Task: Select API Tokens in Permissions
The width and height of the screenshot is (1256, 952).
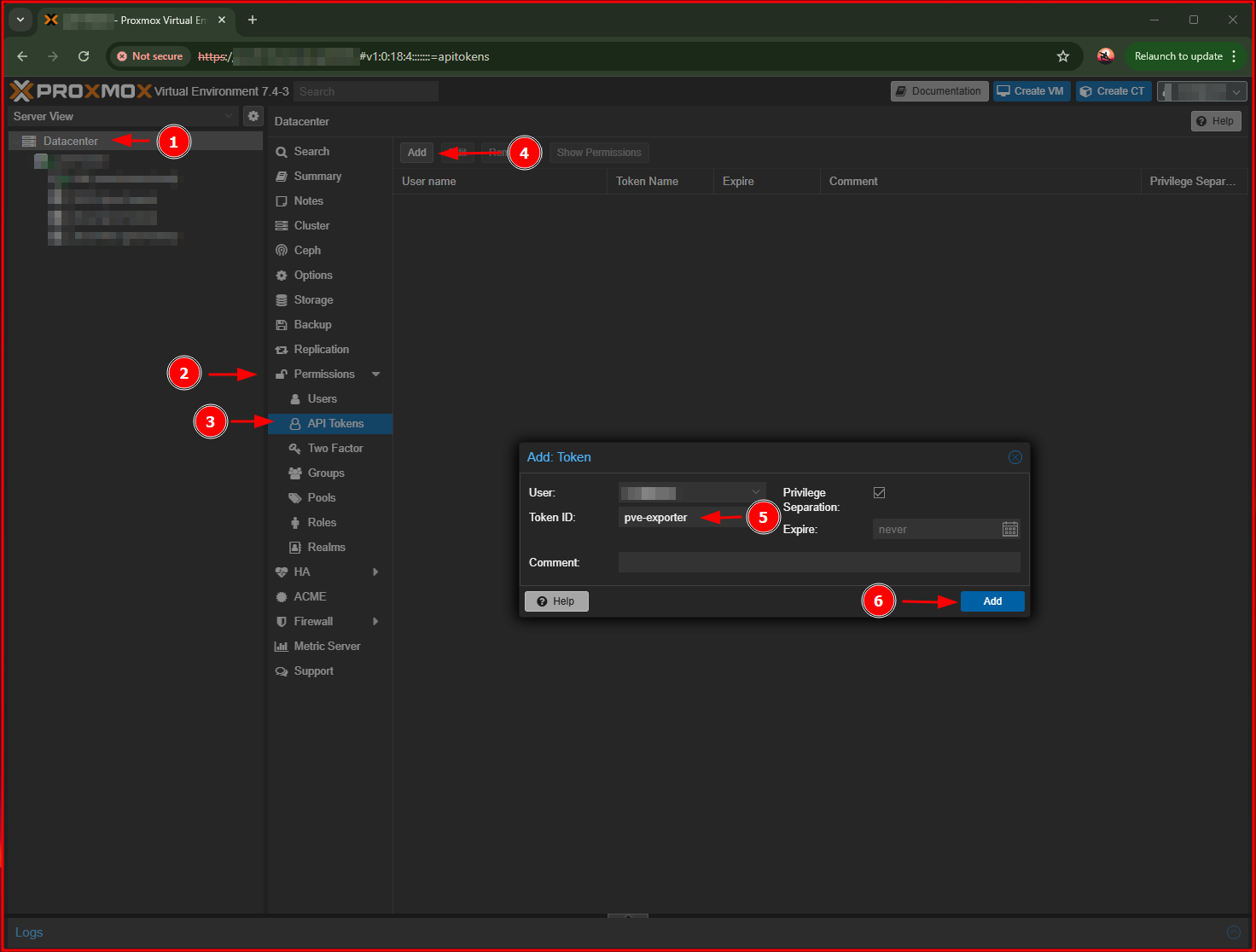Action: [x=329, y=423]
